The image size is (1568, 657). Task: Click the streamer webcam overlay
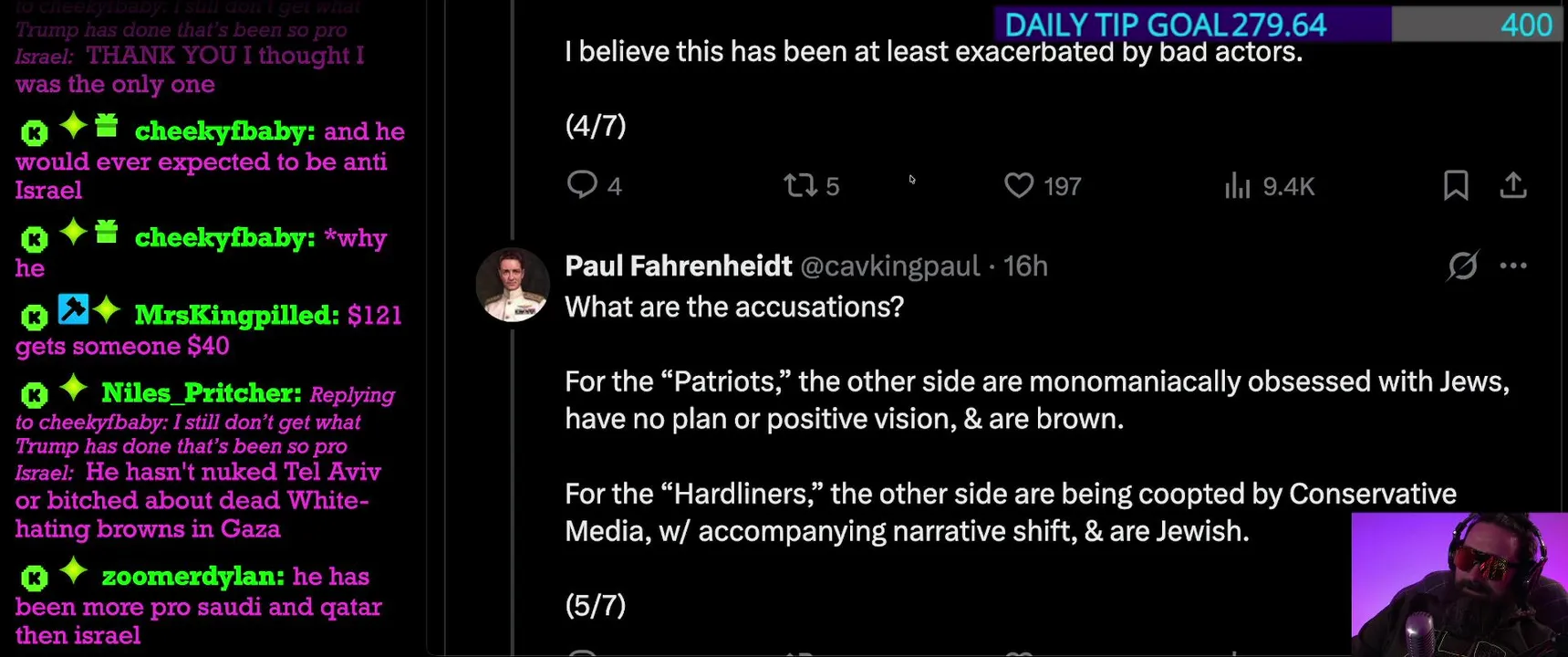pos(1459,584)
